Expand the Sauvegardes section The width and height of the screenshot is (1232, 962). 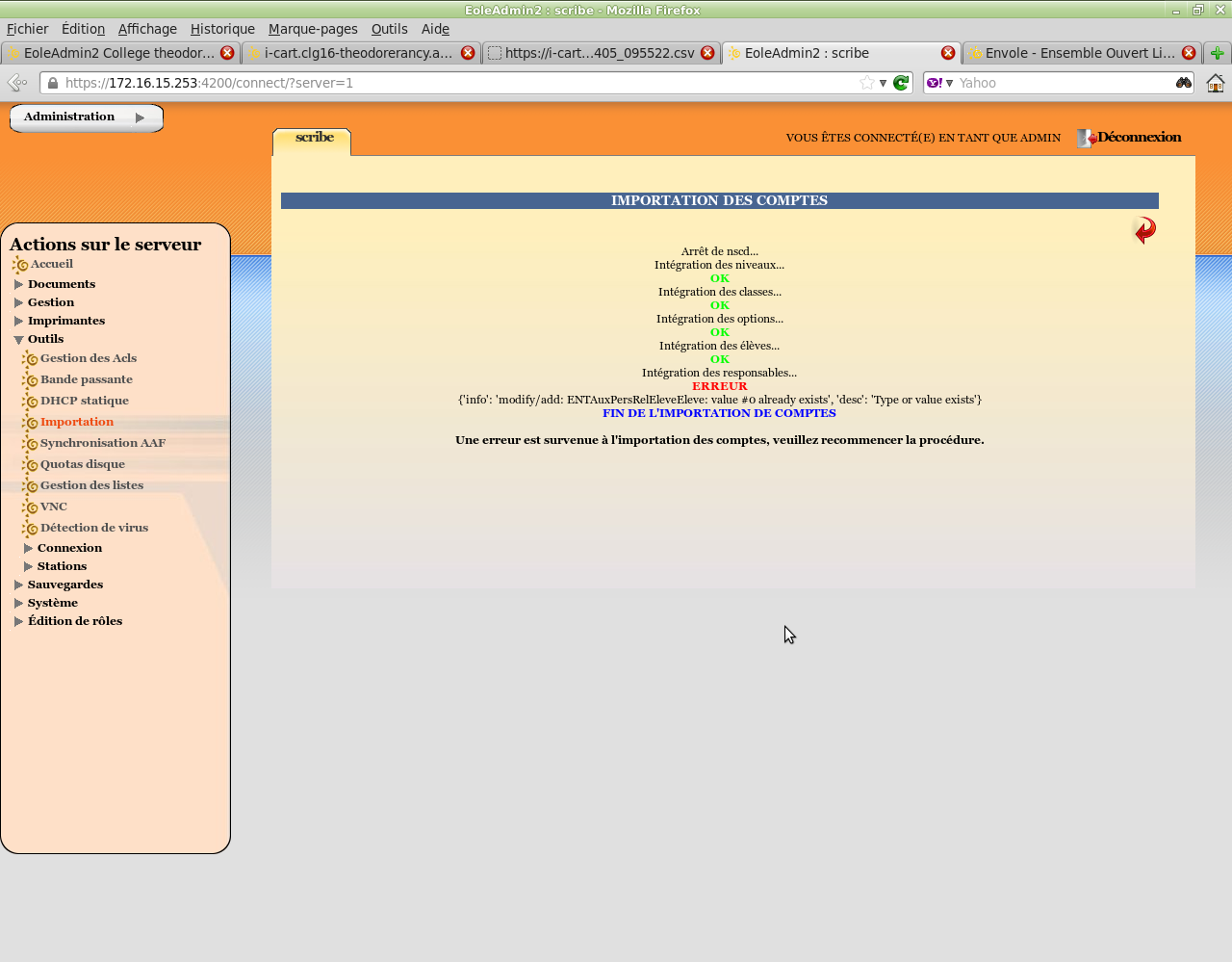(x=18, y=585)
